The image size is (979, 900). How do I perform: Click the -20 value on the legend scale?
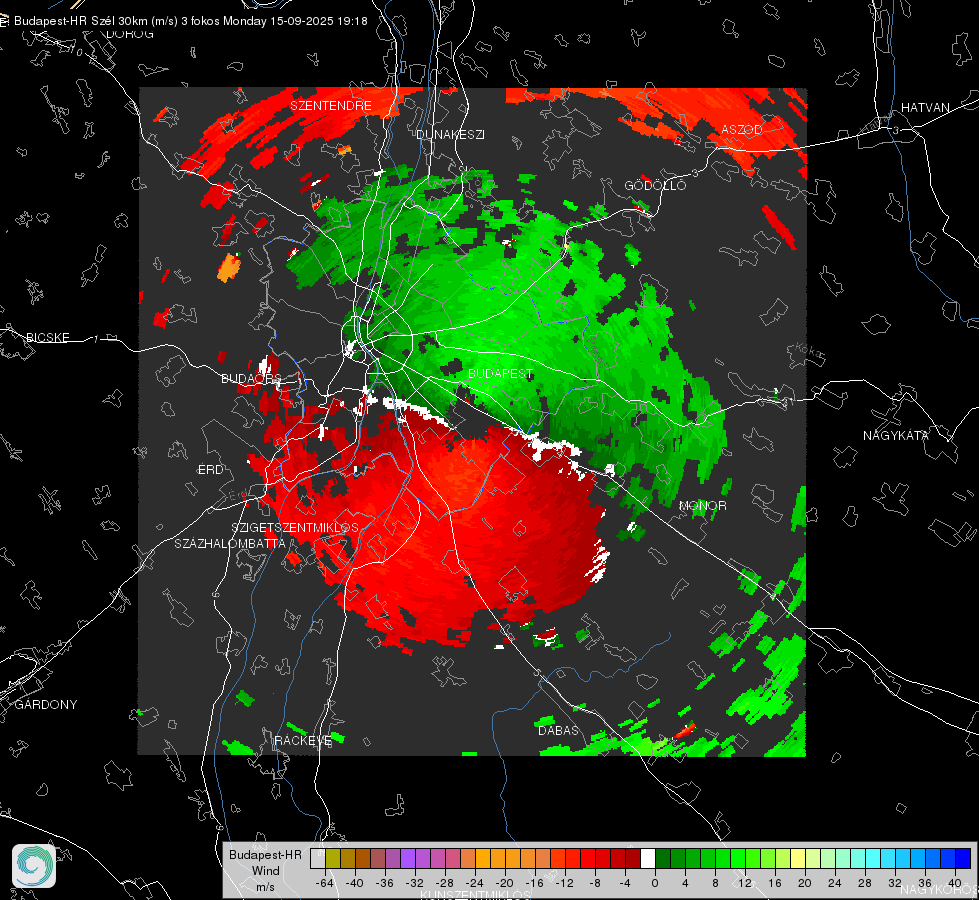[504, 883]
